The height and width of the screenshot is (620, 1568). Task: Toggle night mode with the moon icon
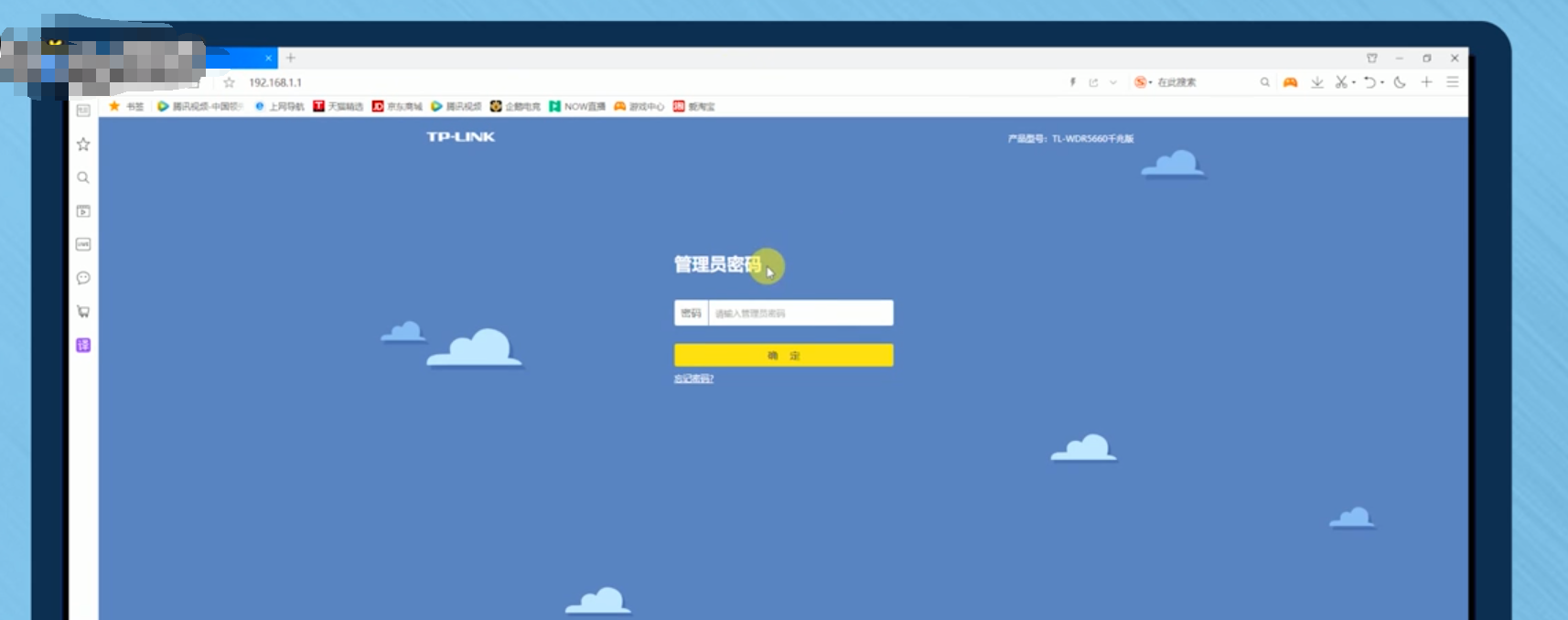pyautogui.click(x=1400, y=82)
